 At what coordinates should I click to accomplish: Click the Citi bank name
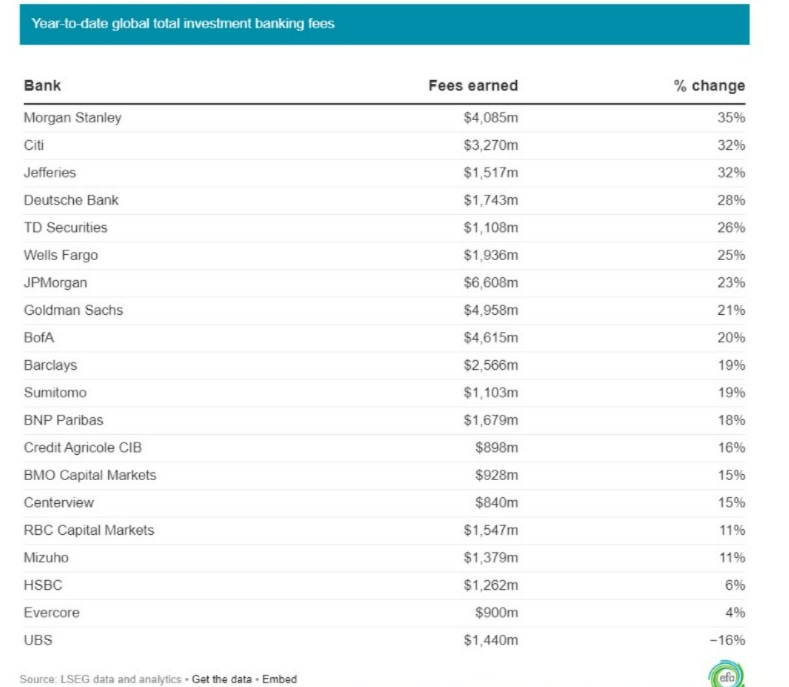34,145
